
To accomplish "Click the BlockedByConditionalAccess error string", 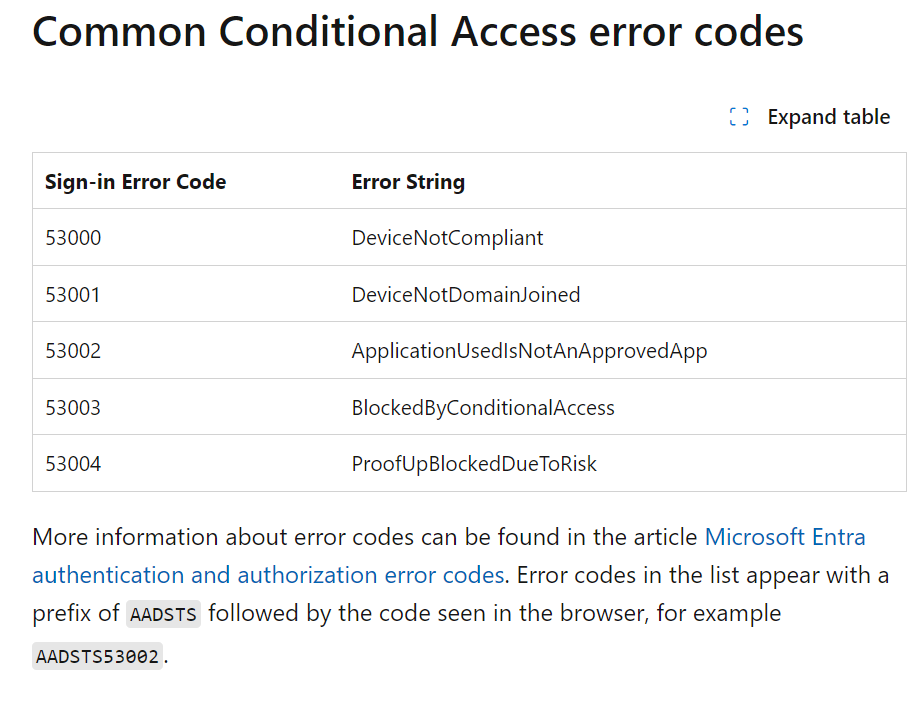I will [x=483, y=407].
